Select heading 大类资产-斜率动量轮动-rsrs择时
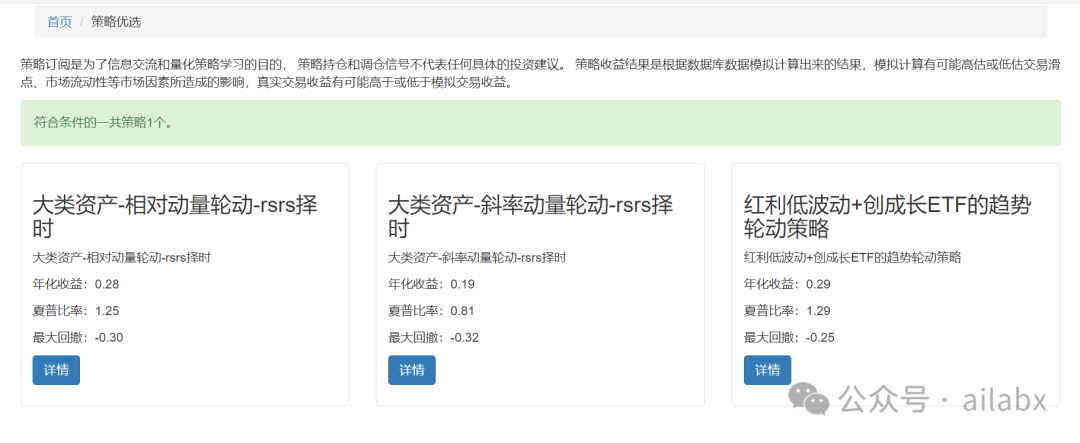1080x443 pixels. 531,216
